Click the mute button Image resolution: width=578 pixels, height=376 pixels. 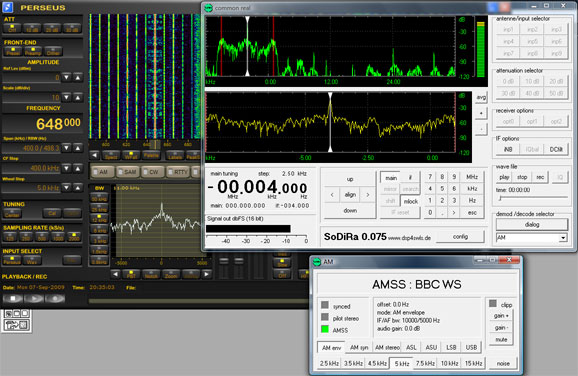point(501,340)
